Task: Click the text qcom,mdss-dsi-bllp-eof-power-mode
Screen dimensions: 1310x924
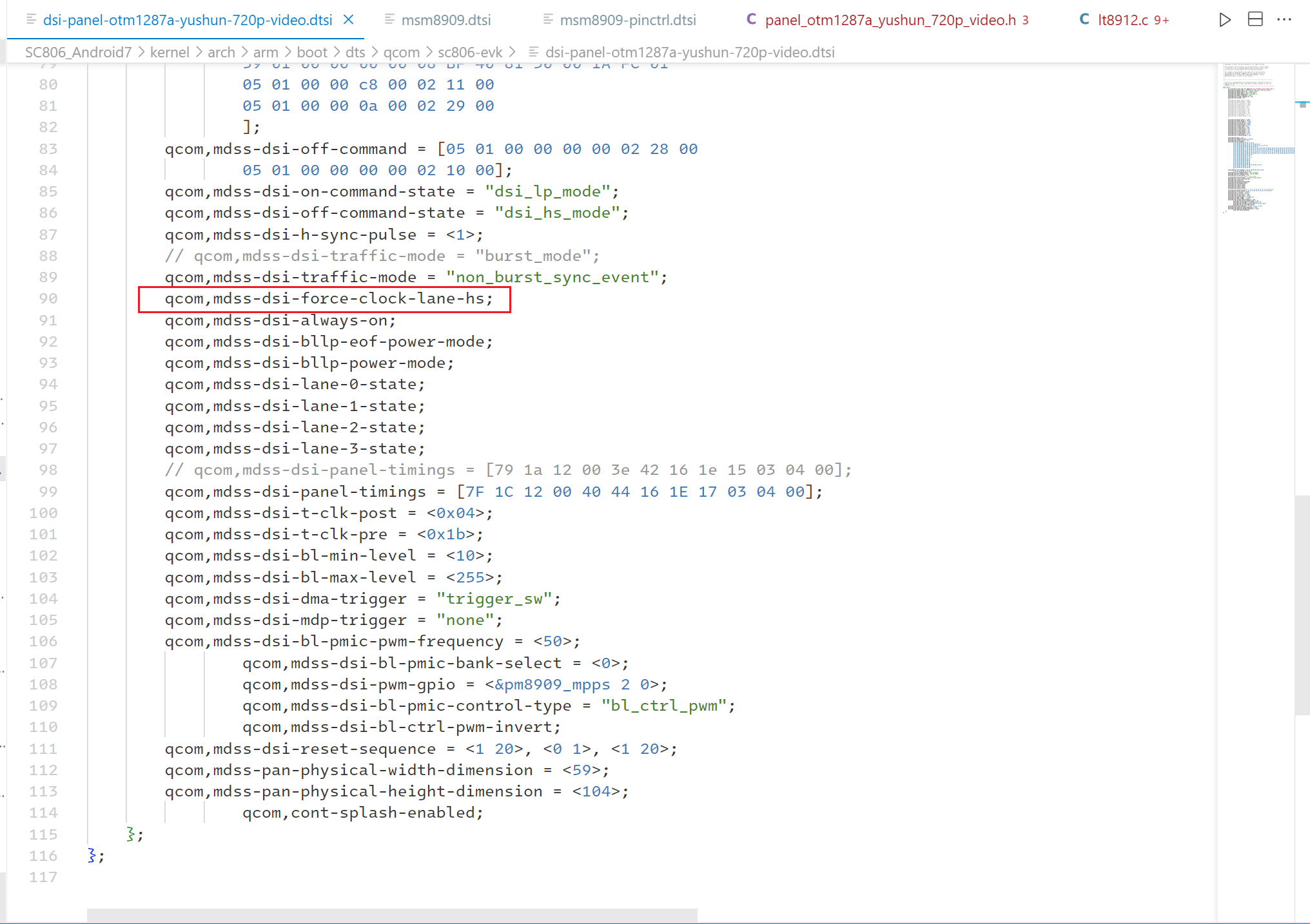Action: tap(324, 342)
